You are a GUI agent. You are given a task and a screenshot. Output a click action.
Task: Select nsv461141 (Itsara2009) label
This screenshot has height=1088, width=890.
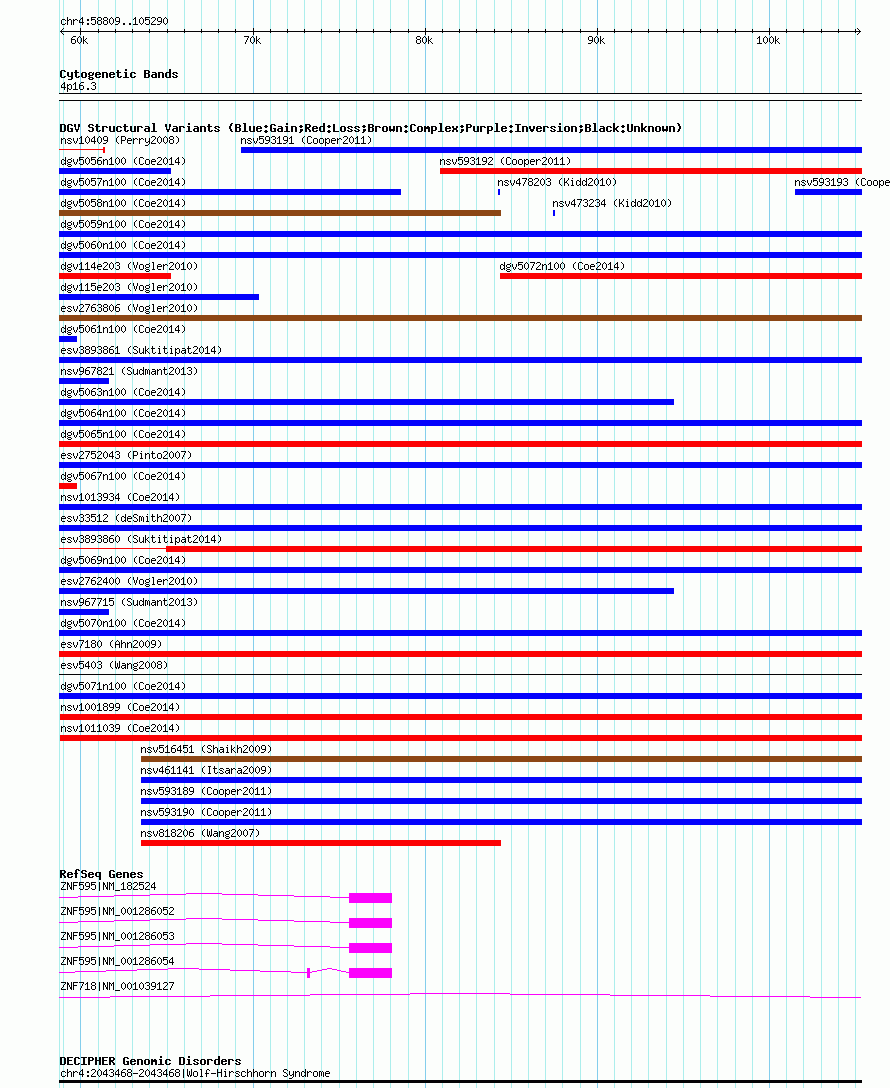click(206, 770)
